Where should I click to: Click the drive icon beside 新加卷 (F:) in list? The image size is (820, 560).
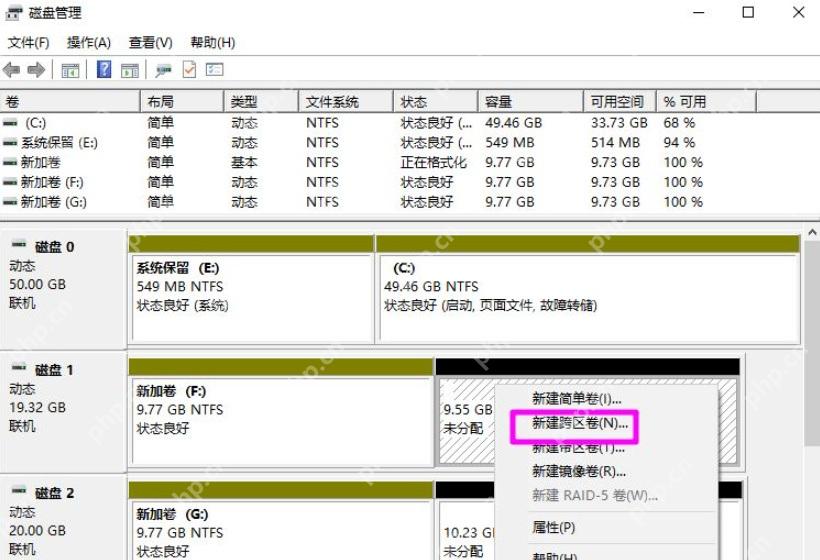coord(10,182)
